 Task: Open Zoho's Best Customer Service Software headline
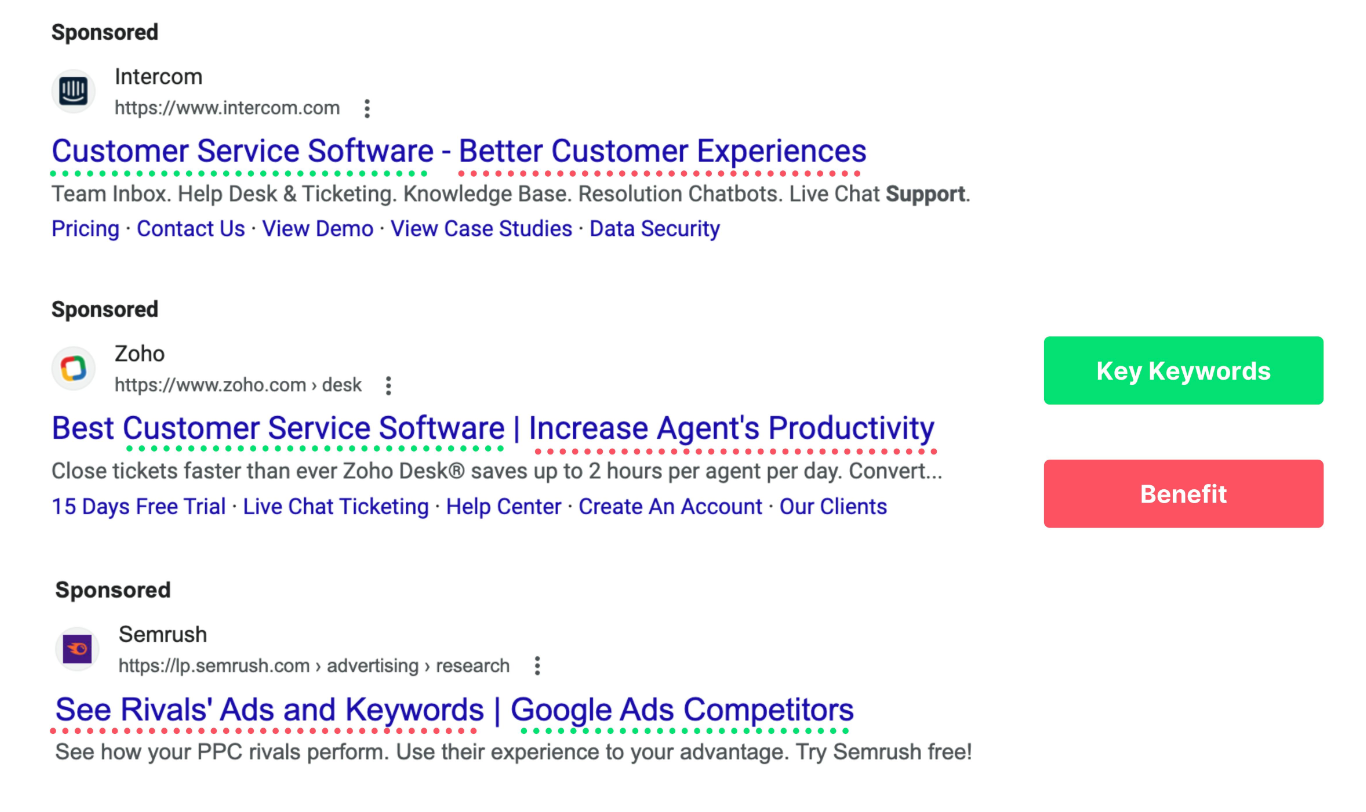492,428
